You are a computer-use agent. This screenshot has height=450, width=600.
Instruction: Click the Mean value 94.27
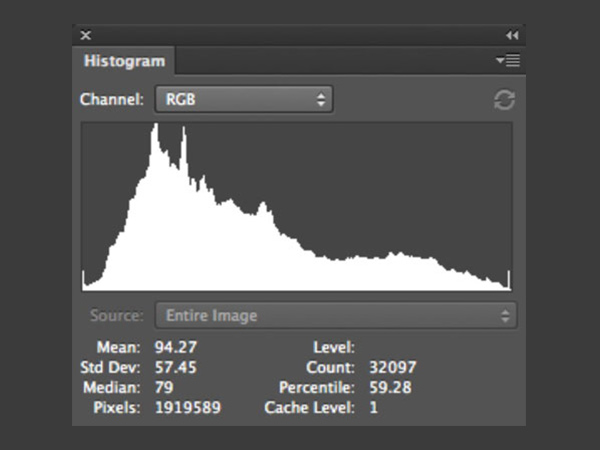(176, 348)
